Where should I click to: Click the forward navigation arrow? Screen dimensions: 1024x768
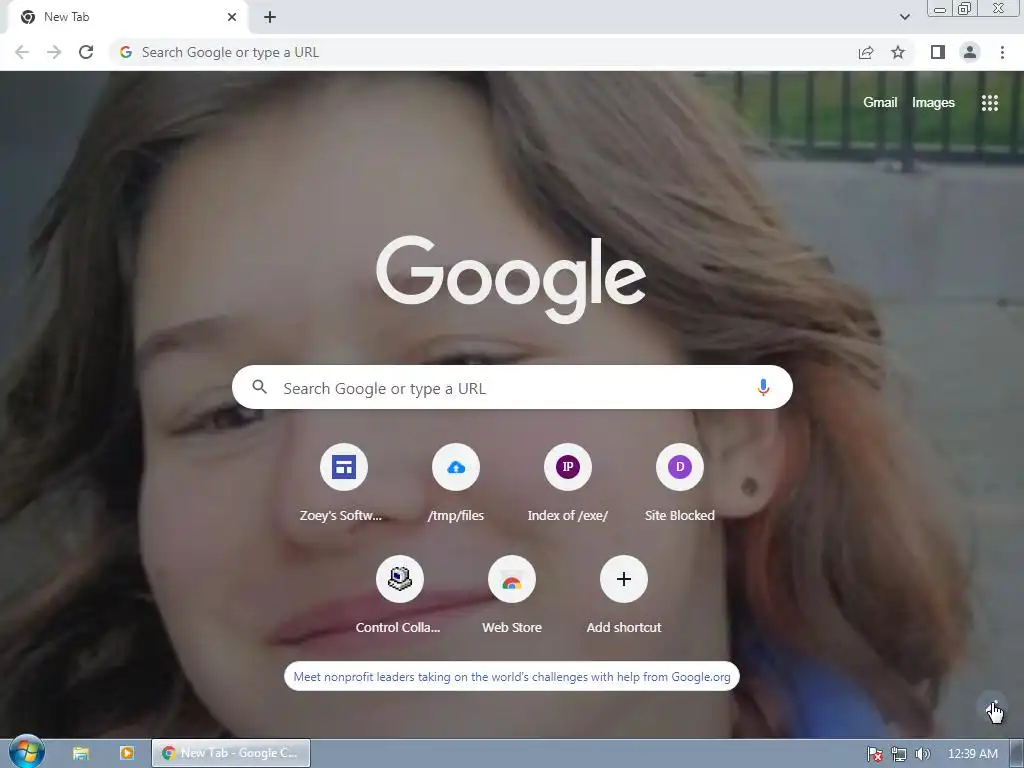54,52
